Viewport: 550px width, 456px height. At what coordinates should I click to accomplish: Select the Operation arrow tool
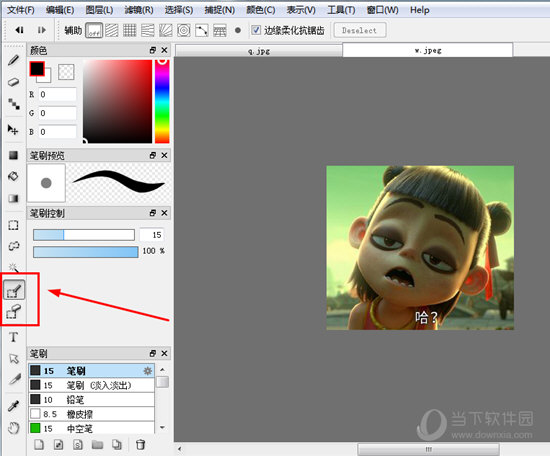[14, 358]
